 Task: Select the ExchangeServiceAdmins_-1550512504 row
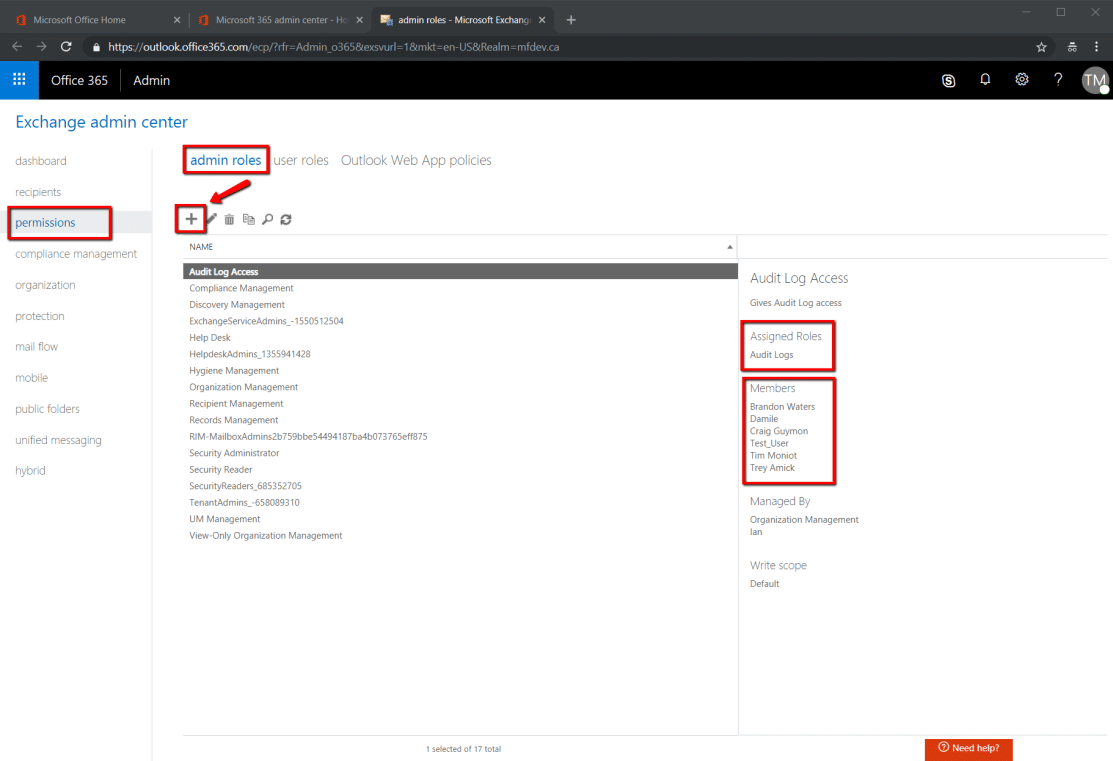click(x=460, y=321)
